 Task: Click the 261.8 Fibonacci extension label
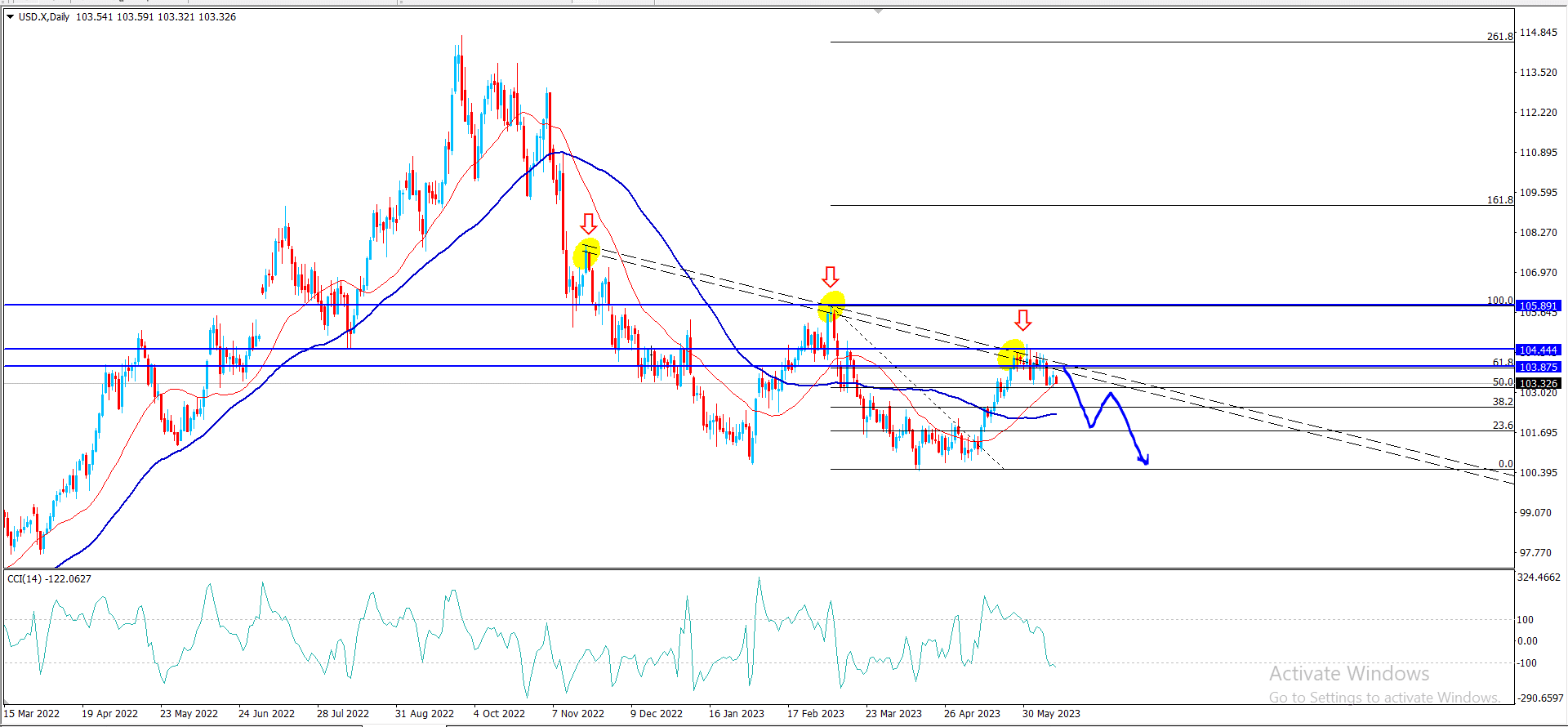point(1499,37)
